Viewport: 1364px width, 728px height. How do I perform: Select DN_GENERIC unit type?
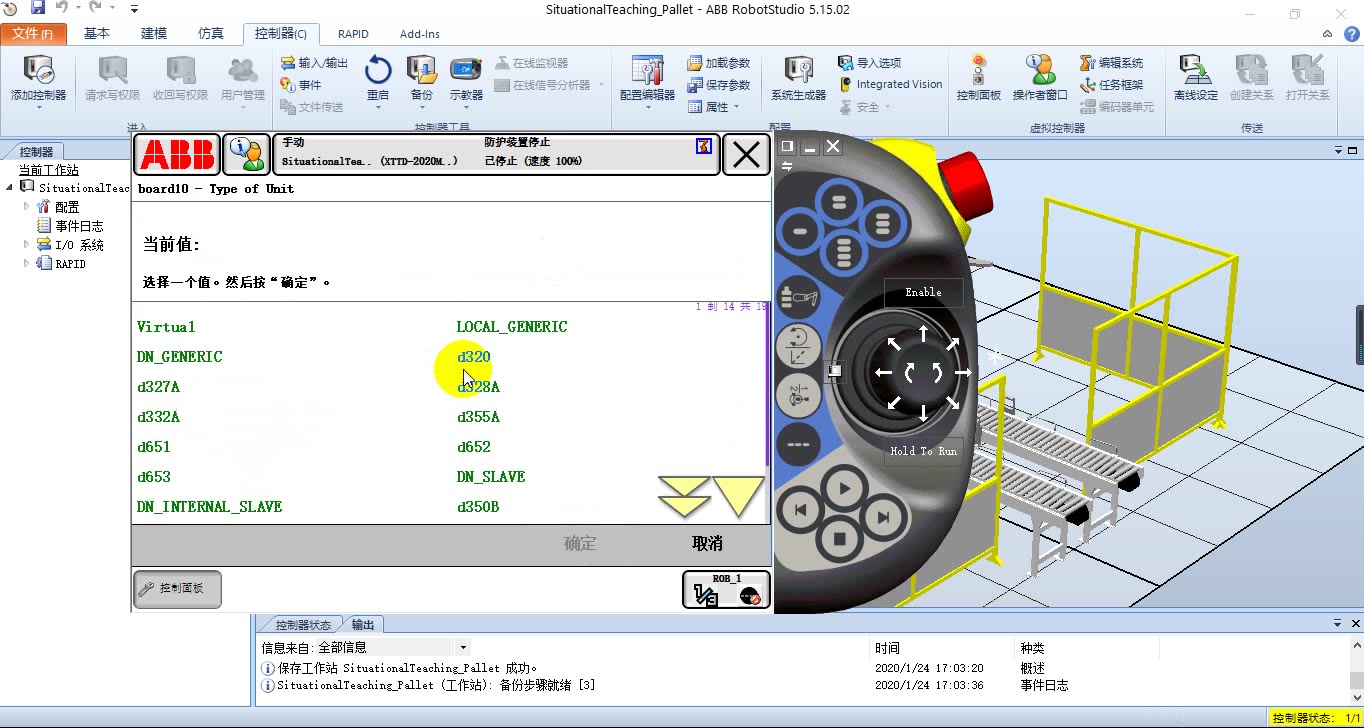180,357
